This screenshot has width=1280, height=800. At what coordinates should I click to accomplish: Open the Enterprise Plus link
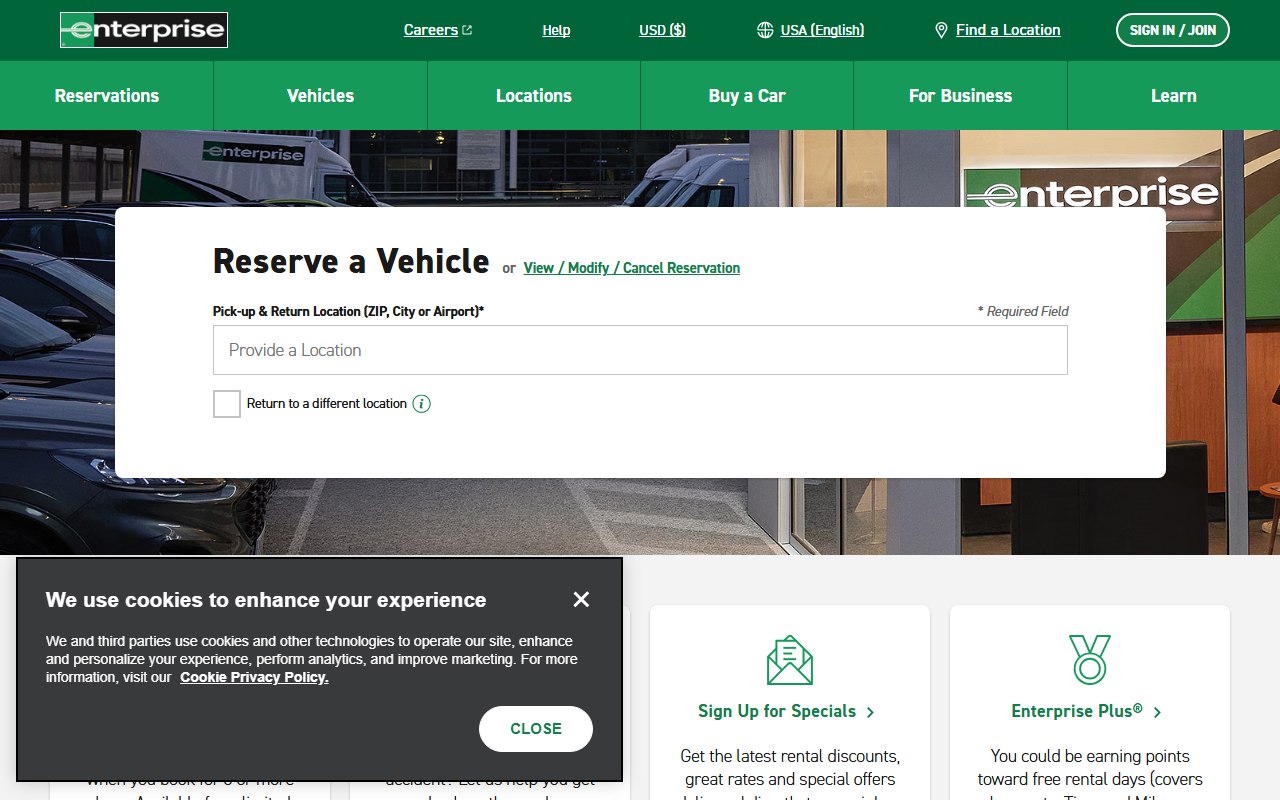click(1087, 711)
